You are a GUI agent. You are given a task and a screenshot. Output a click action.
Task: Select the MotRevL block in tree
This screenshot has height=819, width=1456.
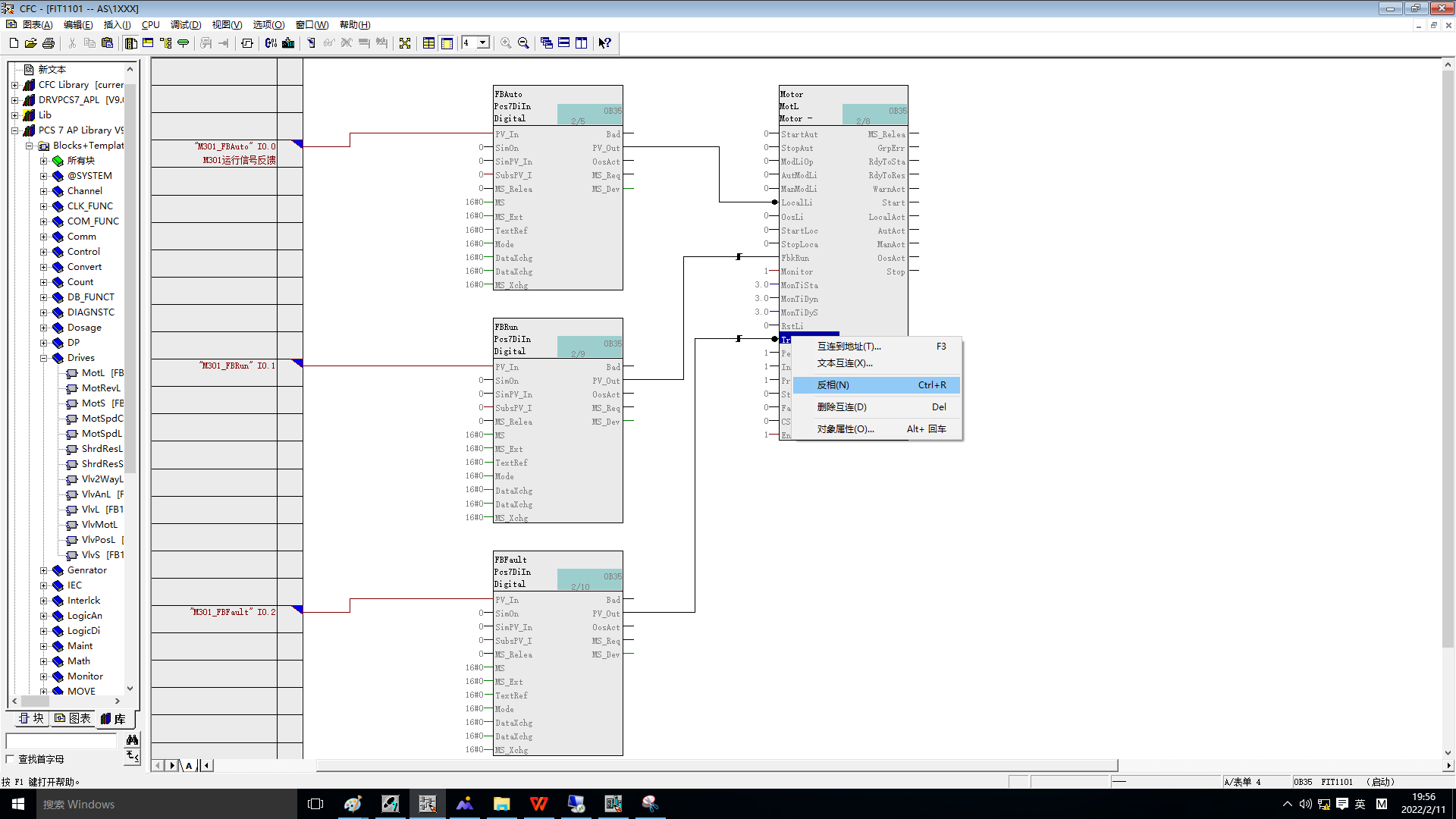point(101,388)
